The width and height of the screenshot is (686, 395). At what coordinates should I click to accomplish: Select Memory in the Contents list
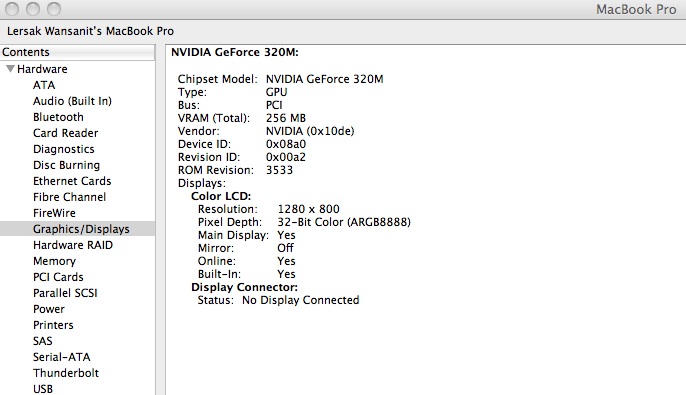click(x=54, y=261)
